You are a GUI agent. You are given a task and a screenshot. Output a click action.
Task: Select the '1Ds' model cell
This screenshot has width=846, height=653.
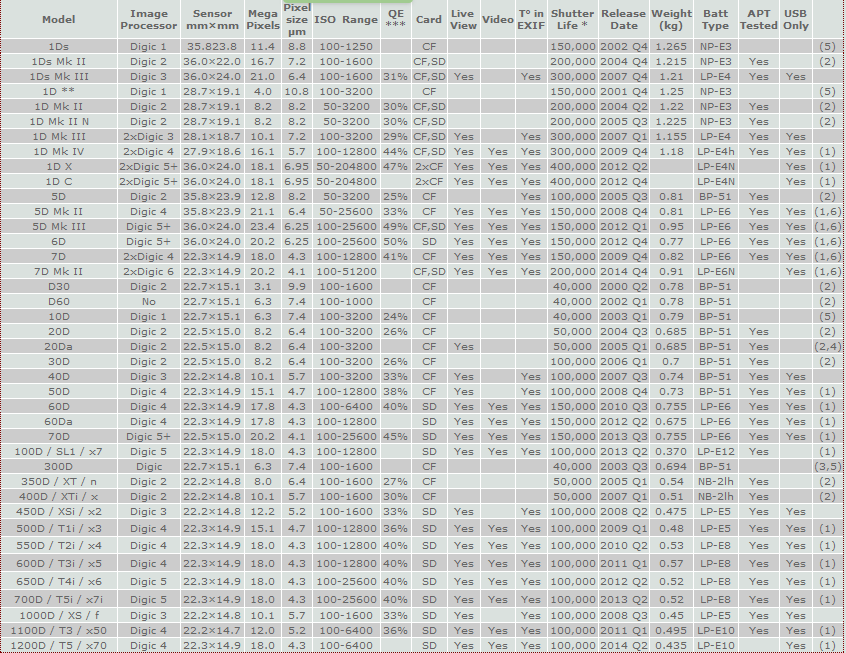click(x=58, y=46)
